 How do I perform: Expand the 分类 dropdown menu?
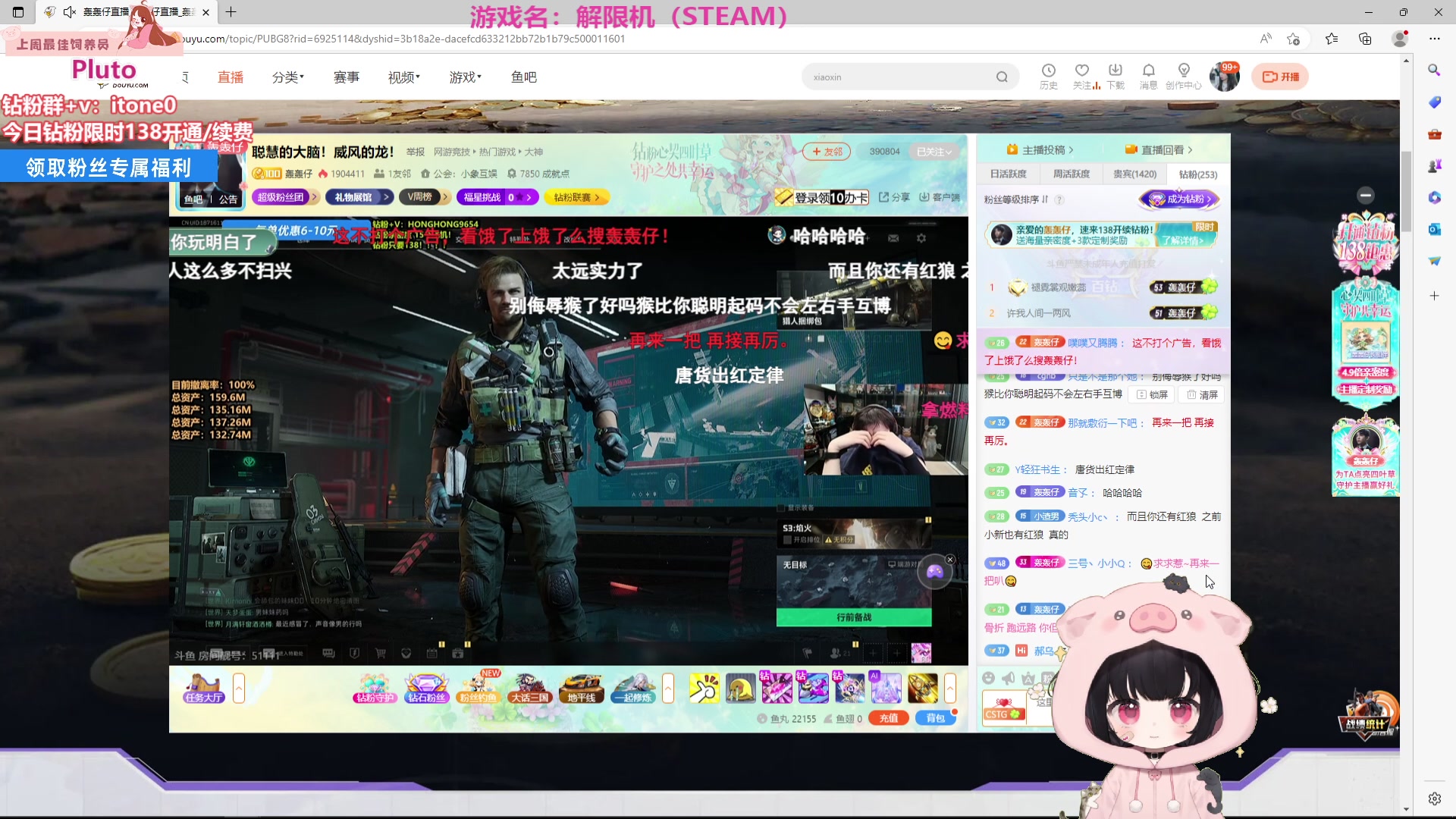coord(288,77)
